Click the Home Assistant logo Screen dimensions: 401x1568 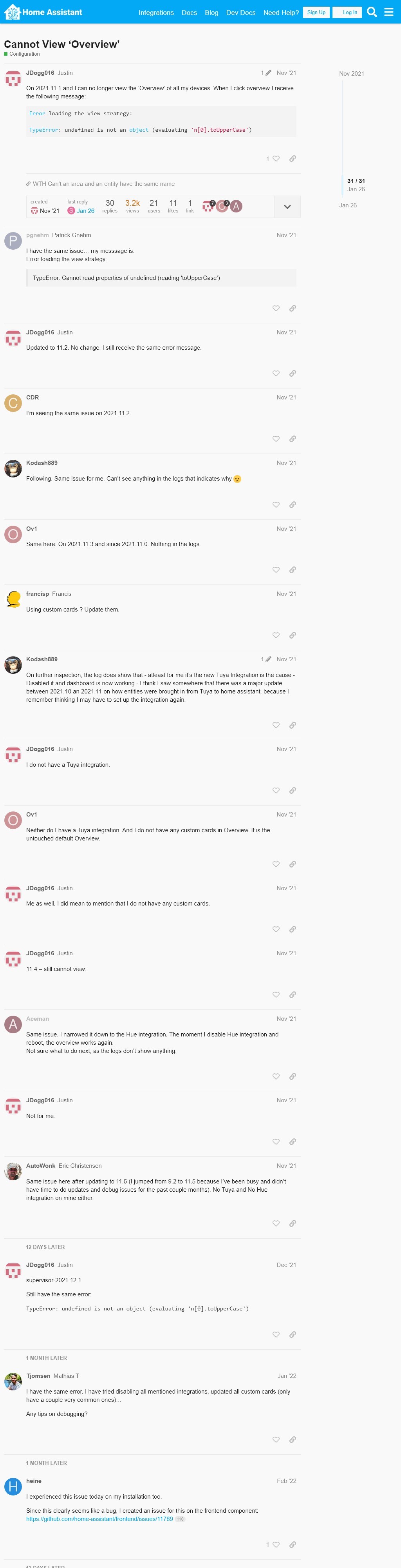point(43,12)
